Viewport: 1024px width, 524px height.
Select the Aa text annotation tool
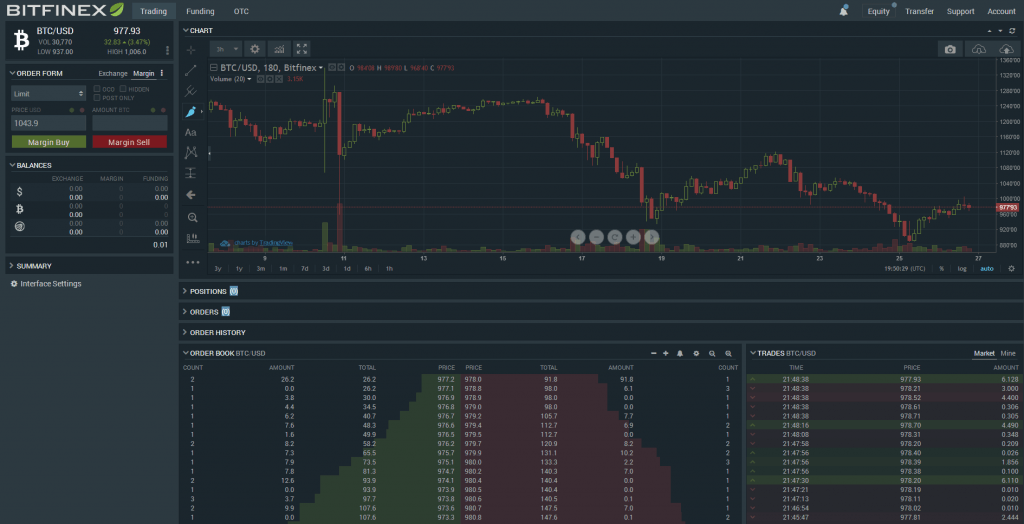[191, 133]
